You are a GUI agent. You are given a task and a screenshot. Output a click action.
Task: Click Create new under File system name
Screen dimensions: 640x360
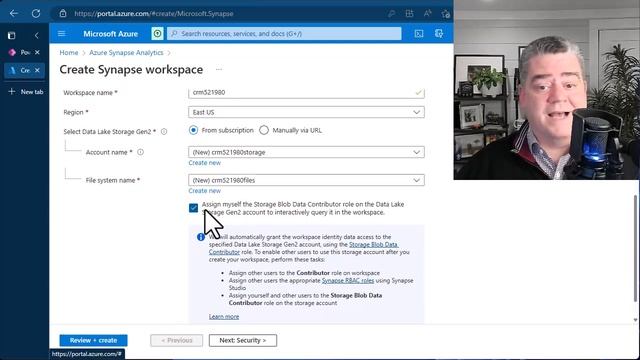[204, 191]
